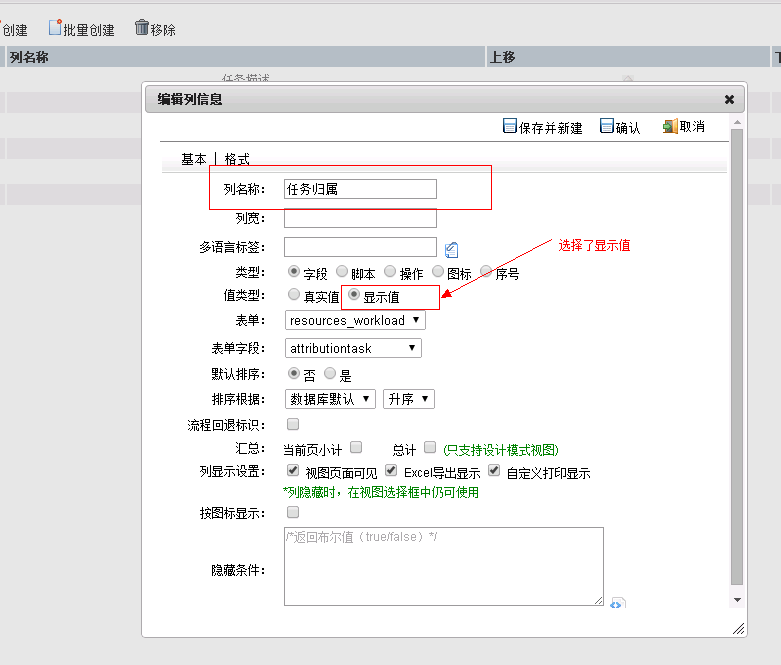Enable 当前页小计 checkbox
The image size is (781, 665).
[x=356, y=447]
